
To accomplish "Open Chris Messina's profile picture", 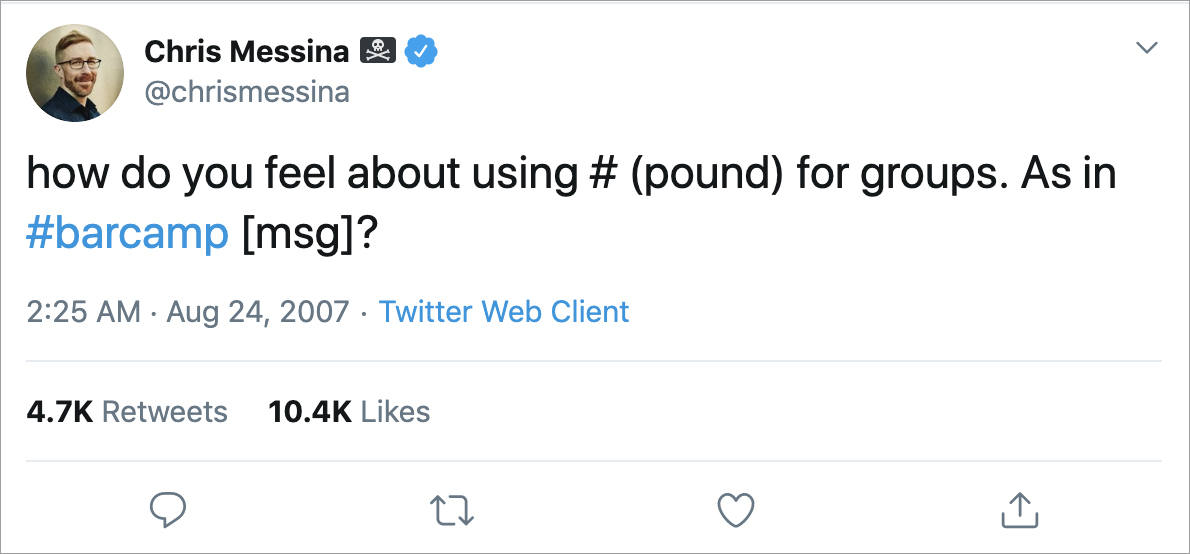I will [75, 72].
